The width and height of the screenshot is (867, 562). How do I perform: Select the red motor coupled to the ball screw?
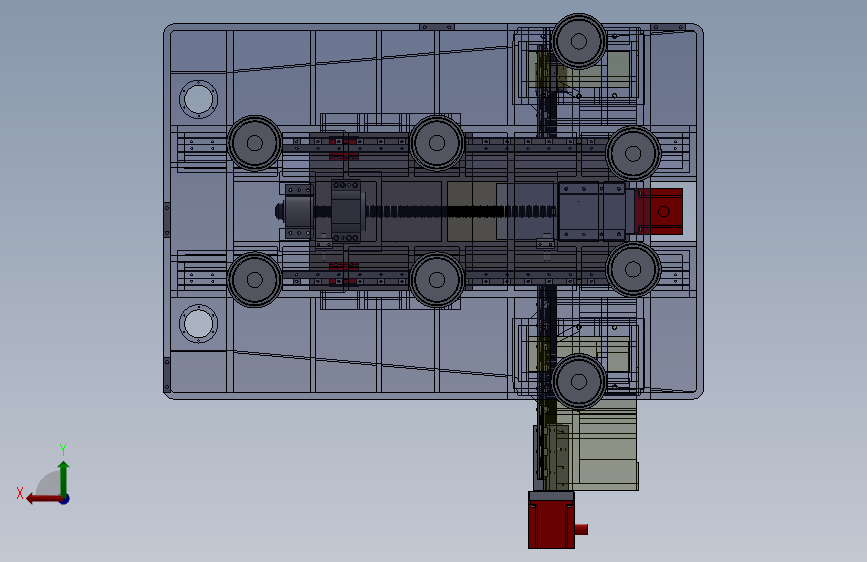click(659, 211)
